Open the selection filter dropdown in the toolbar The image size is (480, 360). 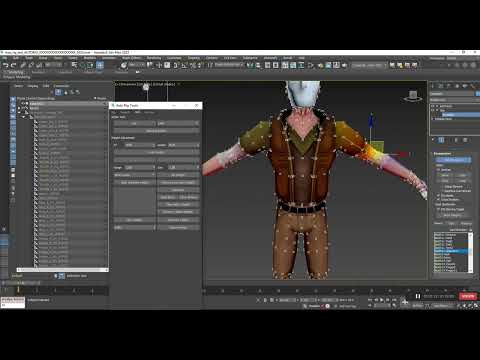click(54, 65)
